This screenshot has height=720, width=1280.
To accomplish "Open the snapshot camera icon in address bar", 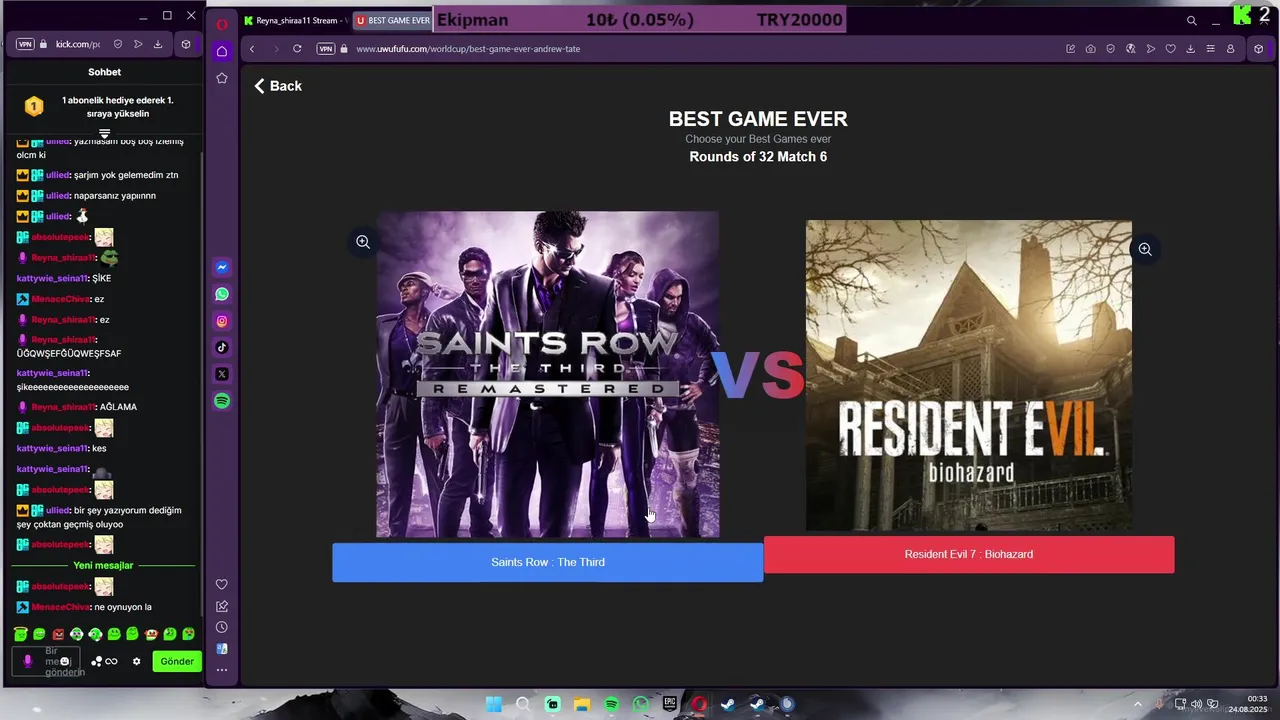I will pos(1090,48).
